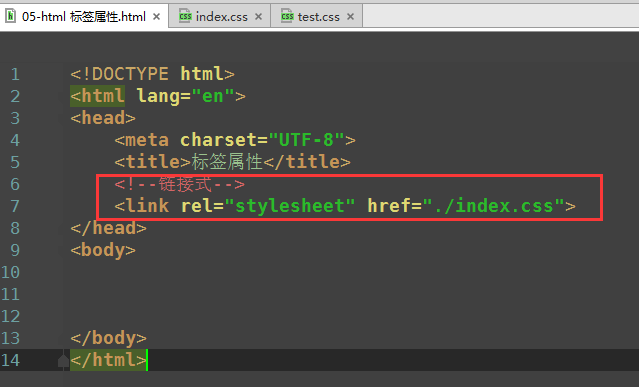
Task: Click the href "./index.css" value
Action: 494,206
